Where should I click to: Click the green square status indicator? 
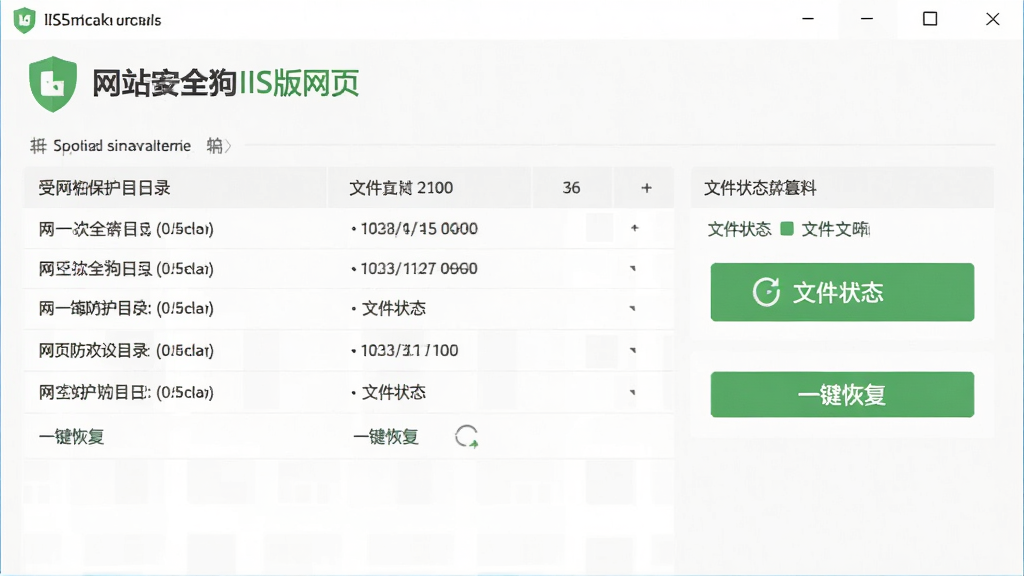[x=787, y=228]
